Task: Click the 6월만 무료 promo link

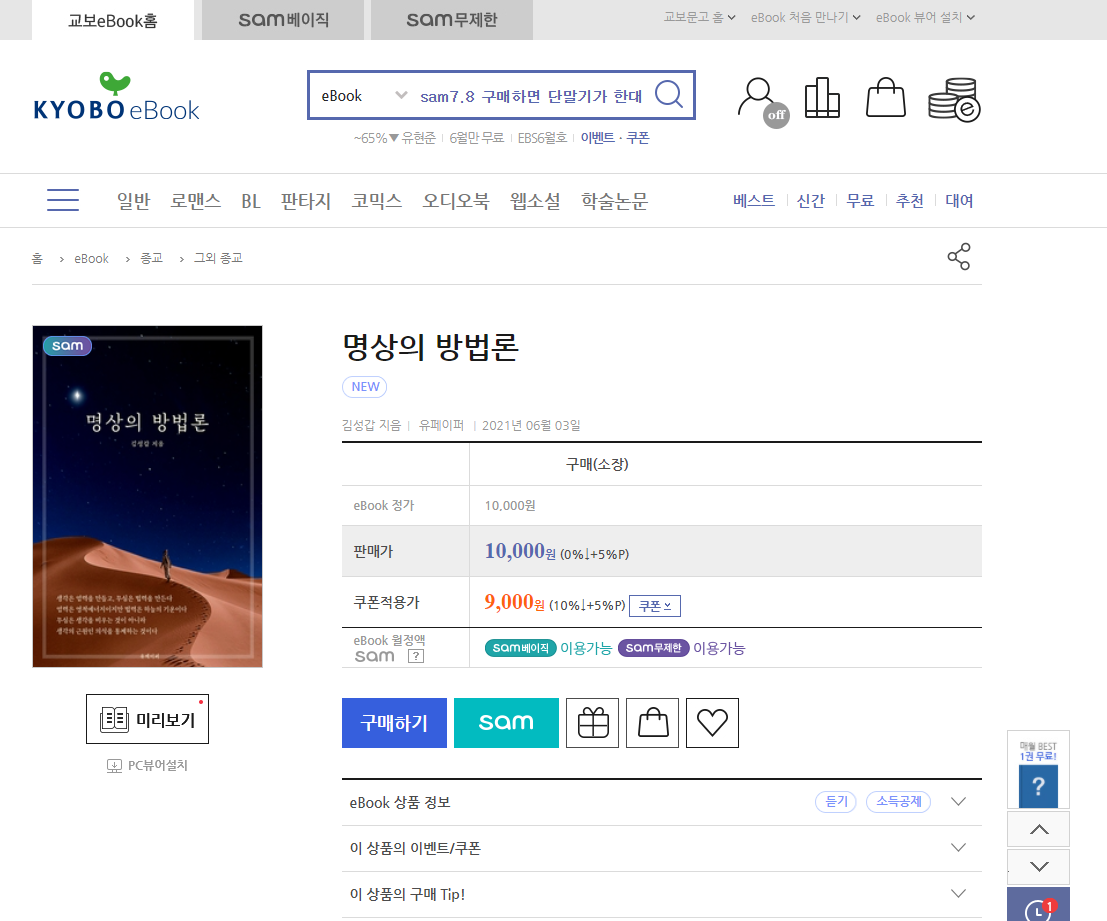Action: pos(477,138)
